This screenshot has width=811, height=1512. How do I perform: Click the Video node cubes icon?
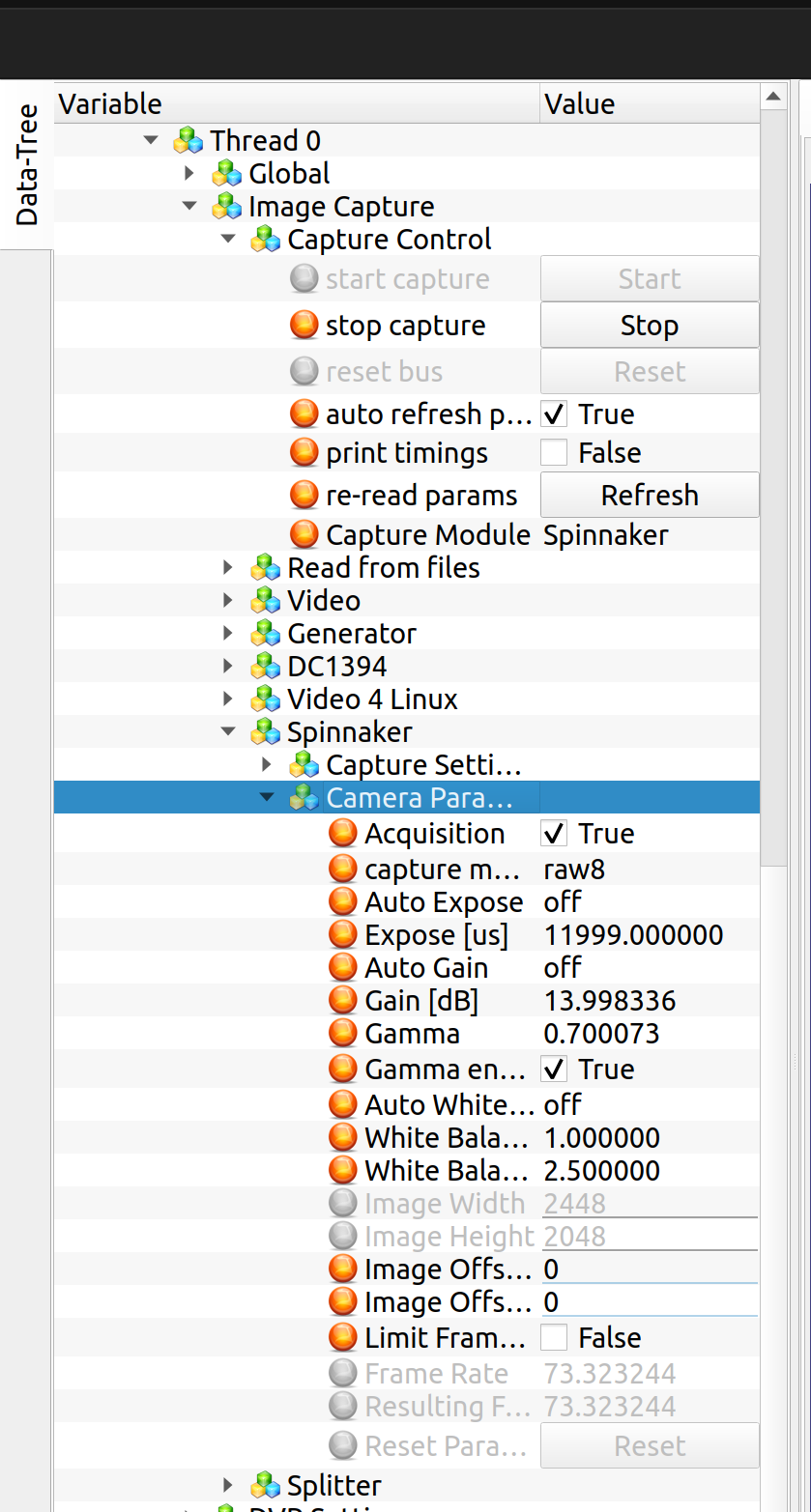click(x=265, y=601)
